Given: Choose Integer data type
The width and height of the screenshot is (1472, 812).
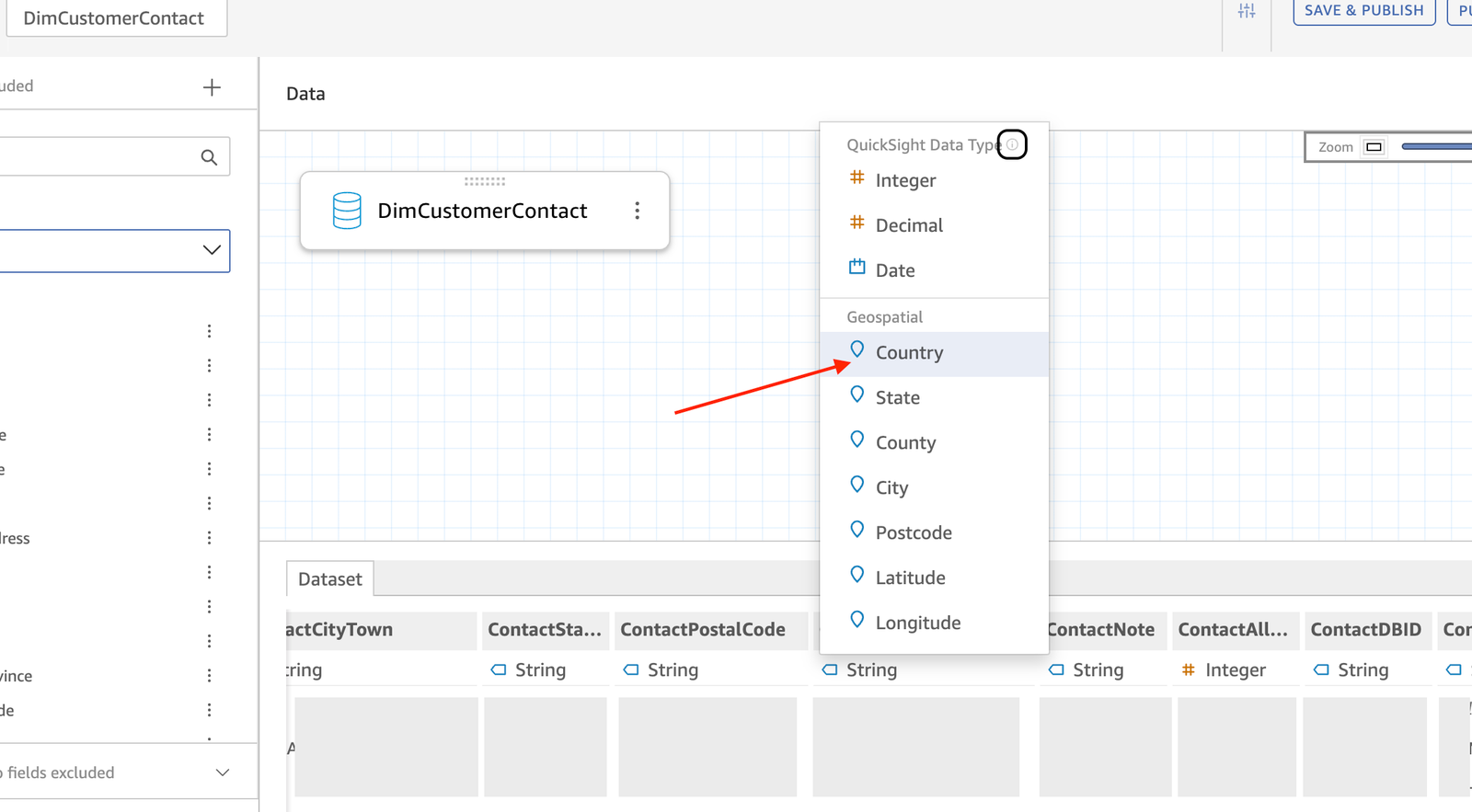Looking at the screenshot, I should (934, 180).
